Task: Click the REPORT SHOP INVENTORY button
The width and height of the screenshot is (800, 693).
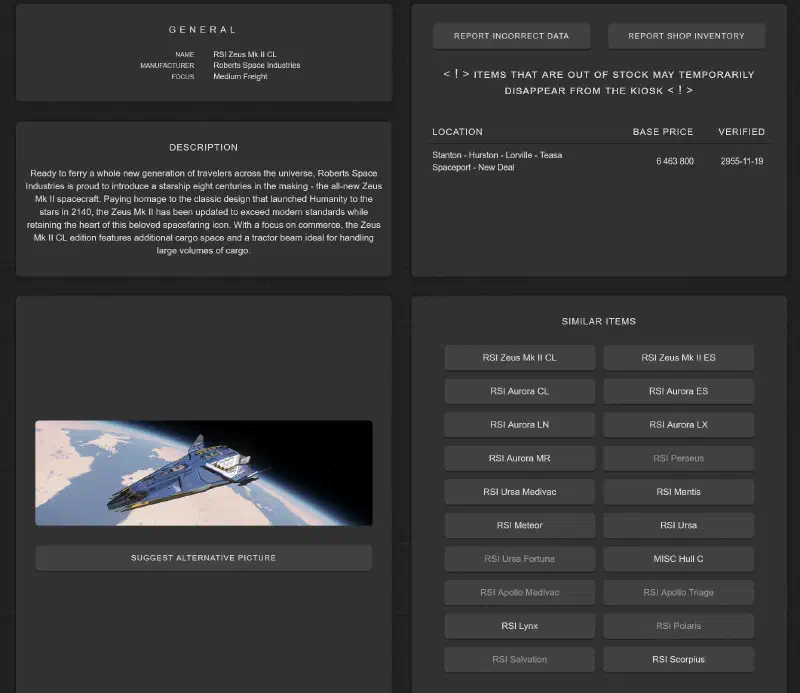Action: click(686, 36)
